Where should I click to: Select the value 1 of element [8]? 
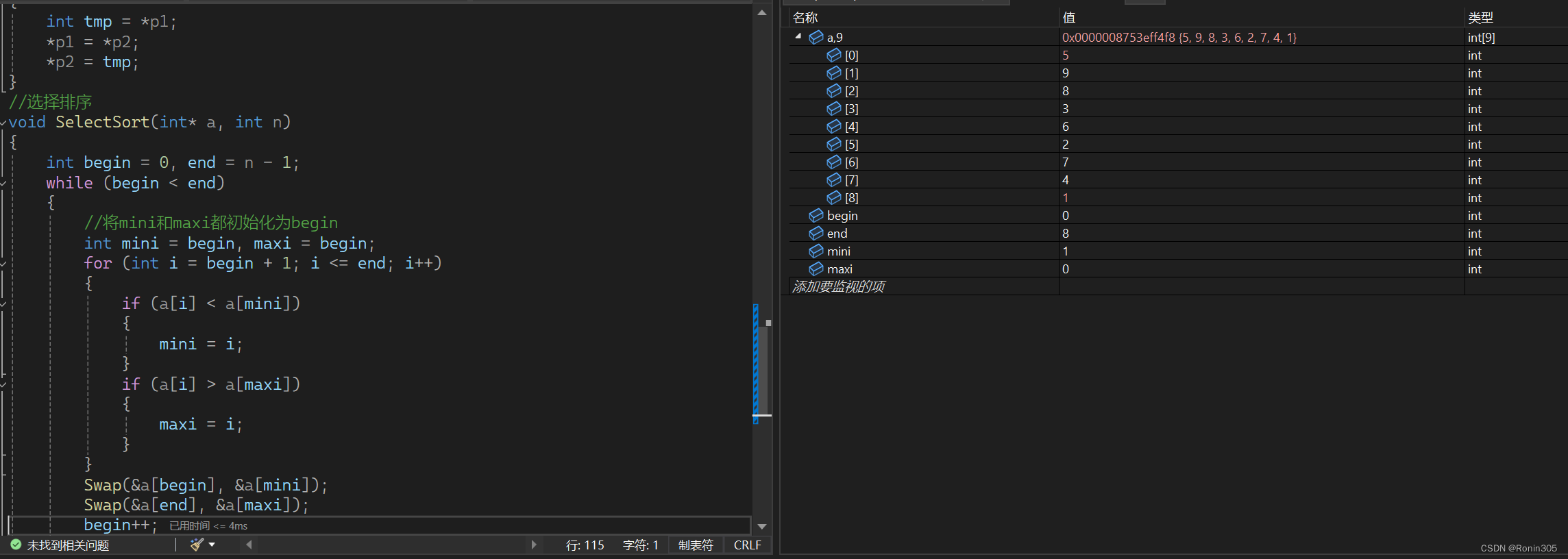(1066, 197)
